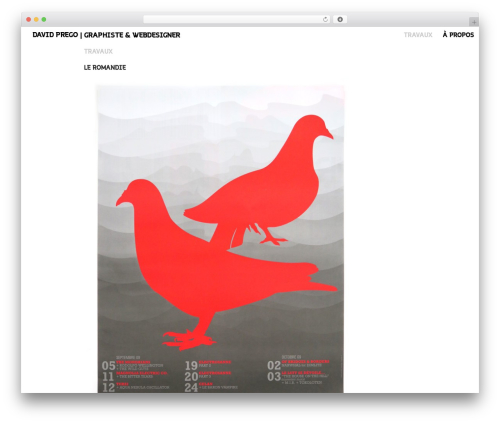This screenshot has width=500, height=423.
Task: Select the Le Romandie project title
Action: (x=105, y=67)
